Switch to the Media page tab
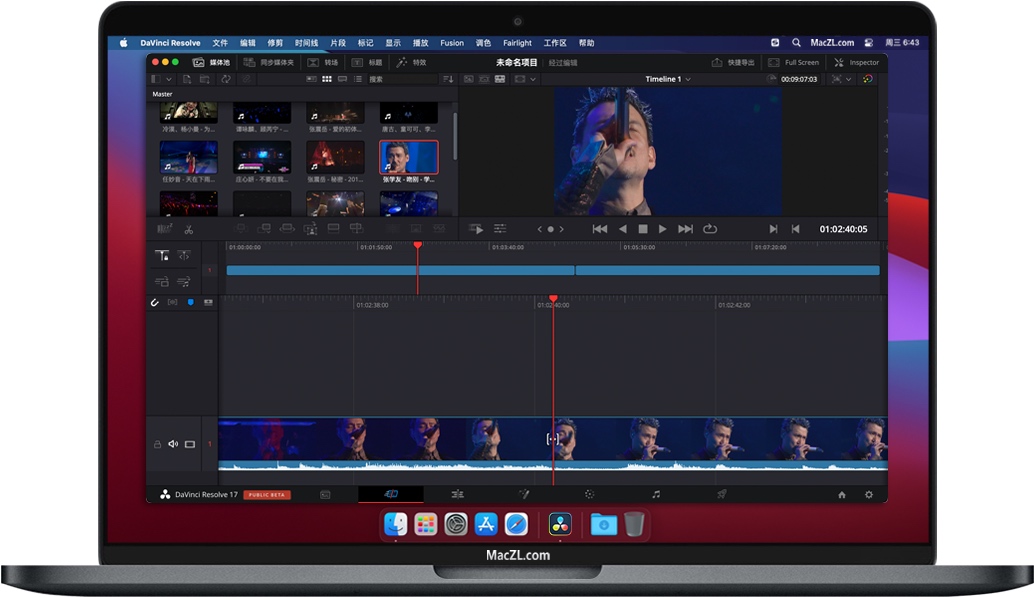Image resolution: width=1034 pixels, height=597 pixels. click(x=325, y=494)
